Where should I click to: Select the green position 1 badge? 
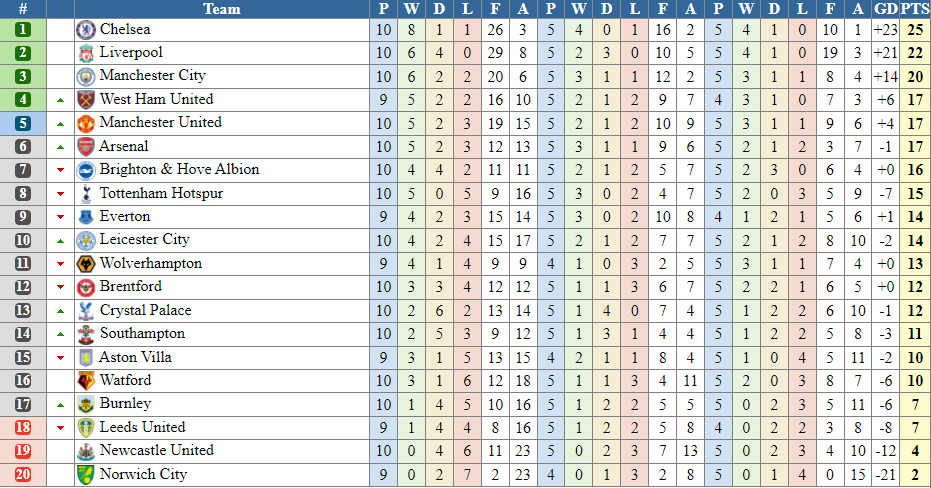coord(23,30)
